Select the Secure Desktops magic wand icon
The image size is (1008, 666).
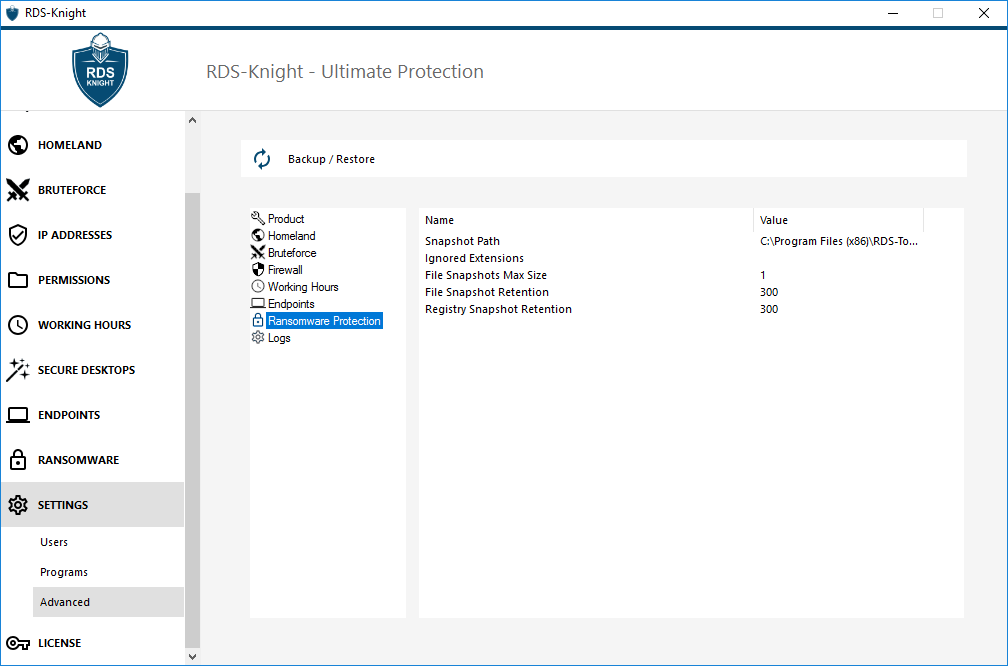[x=18, y=370]
